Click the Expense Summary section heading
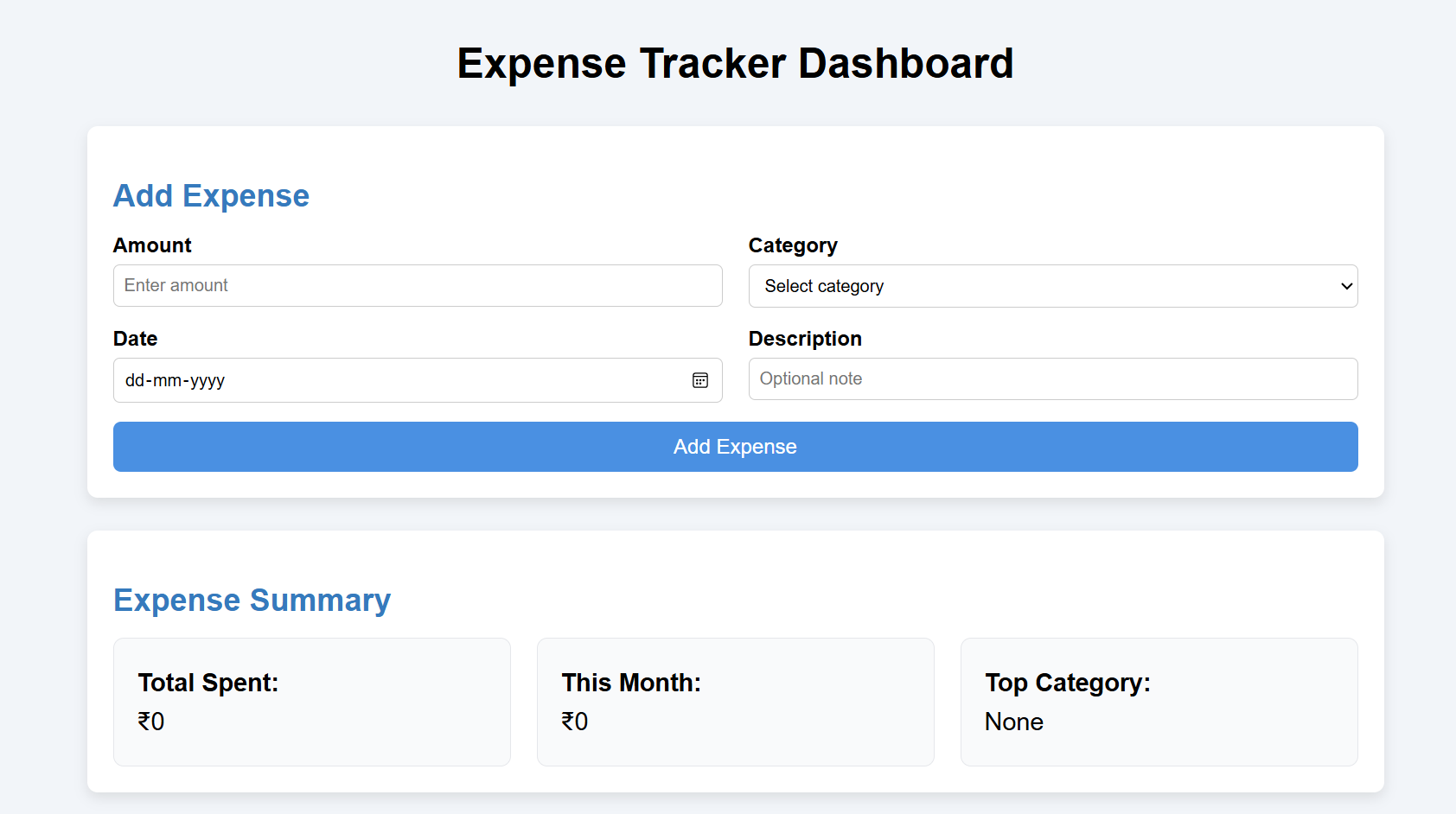The width and height of the screenshot is (1456, 814). click(252, 601)
